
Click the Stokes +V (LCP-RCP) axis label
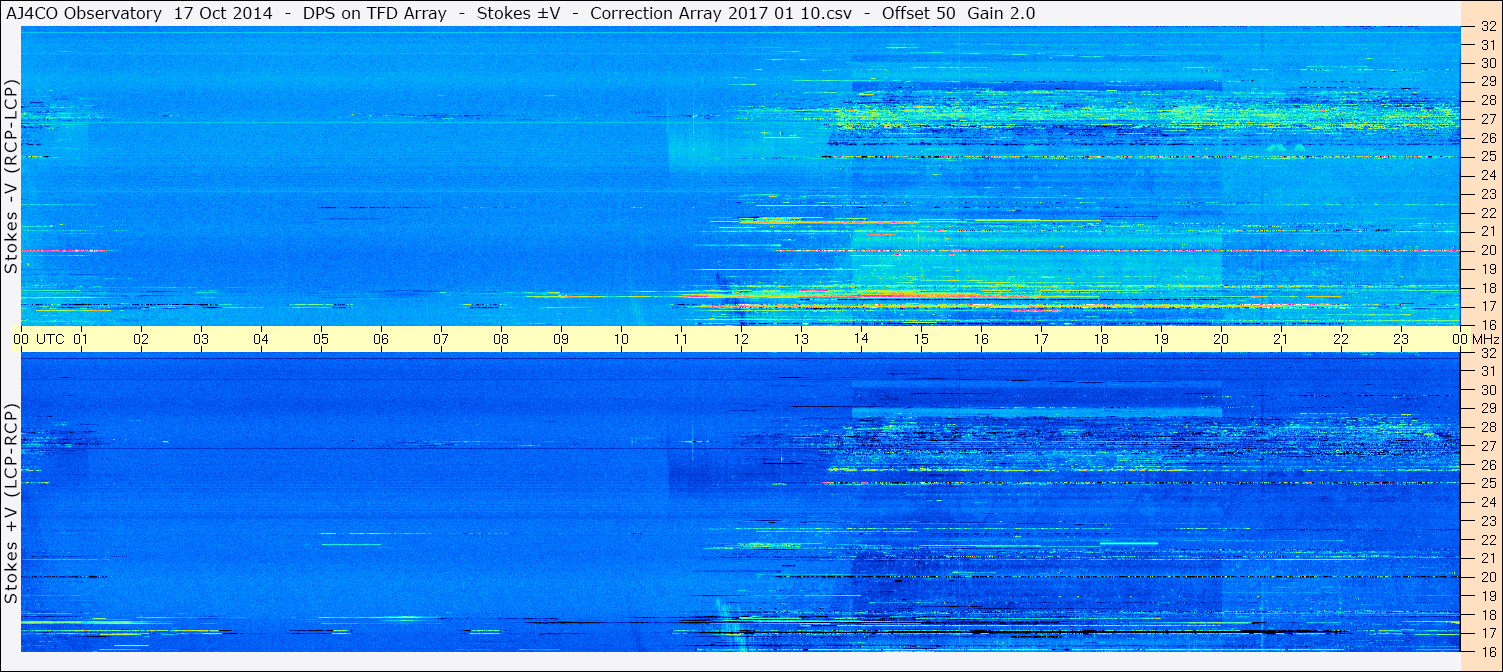pyautogui.click(x=11, y=505)
